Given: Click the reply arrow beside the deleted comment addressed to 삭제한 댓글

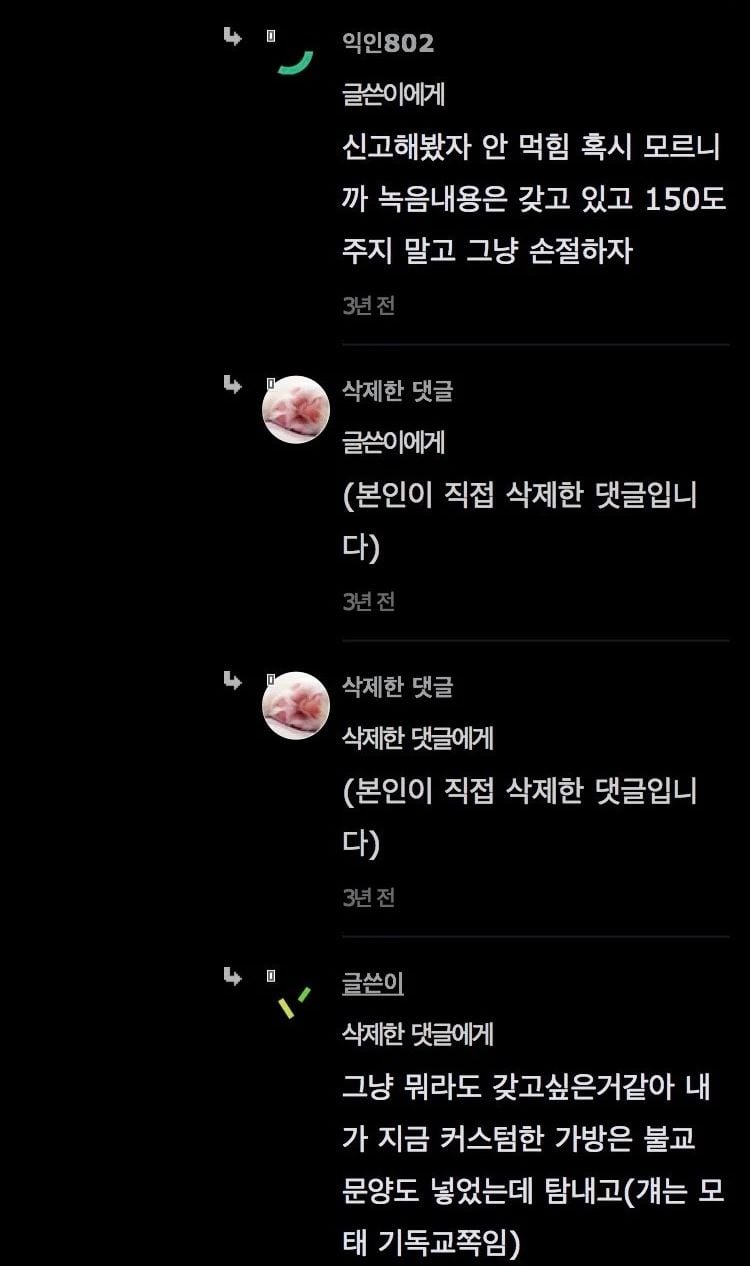Looking at the screenshot, I should point(232,680).
